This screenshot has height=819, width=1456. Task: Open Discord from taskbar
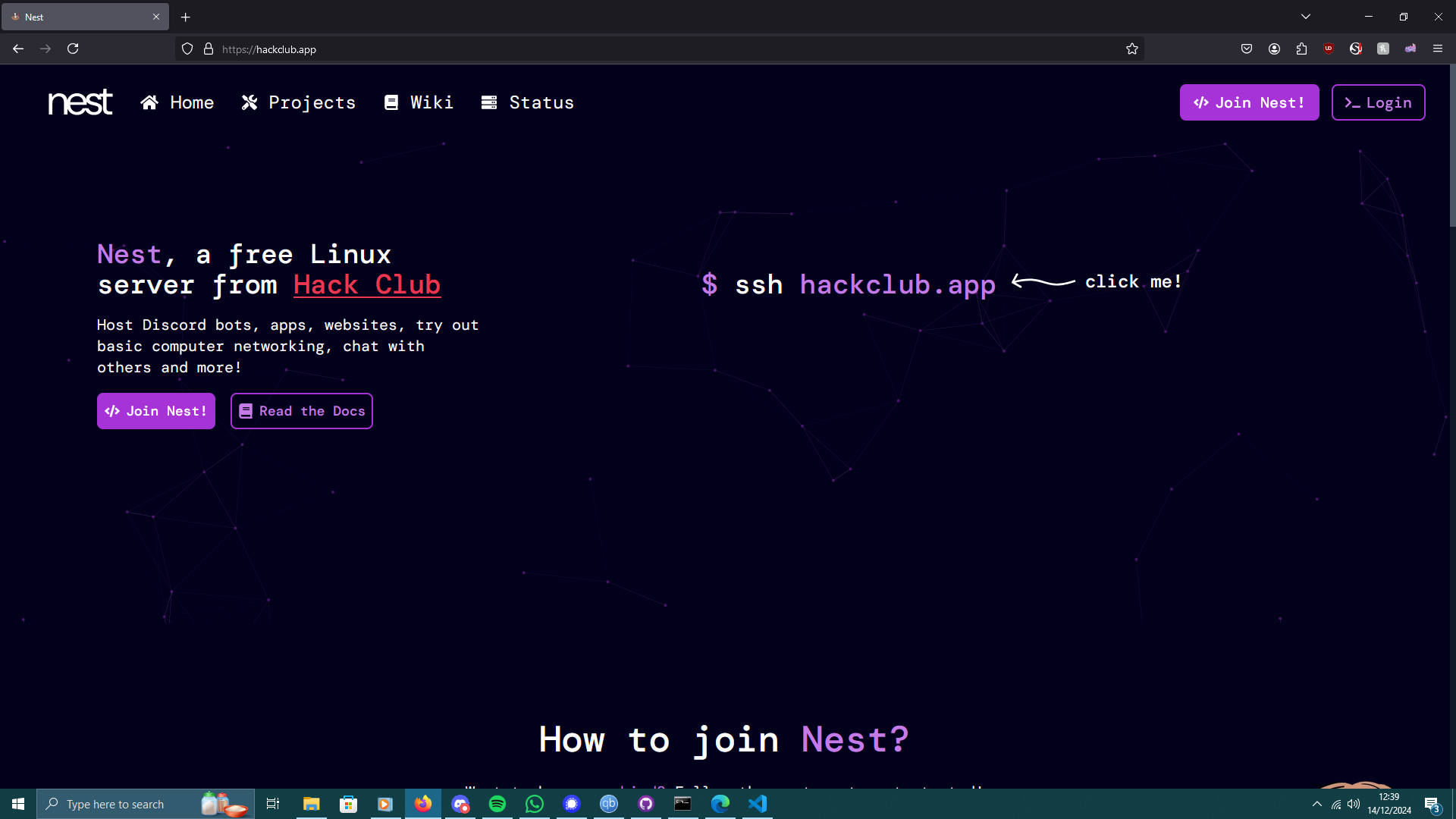point(460,804)
